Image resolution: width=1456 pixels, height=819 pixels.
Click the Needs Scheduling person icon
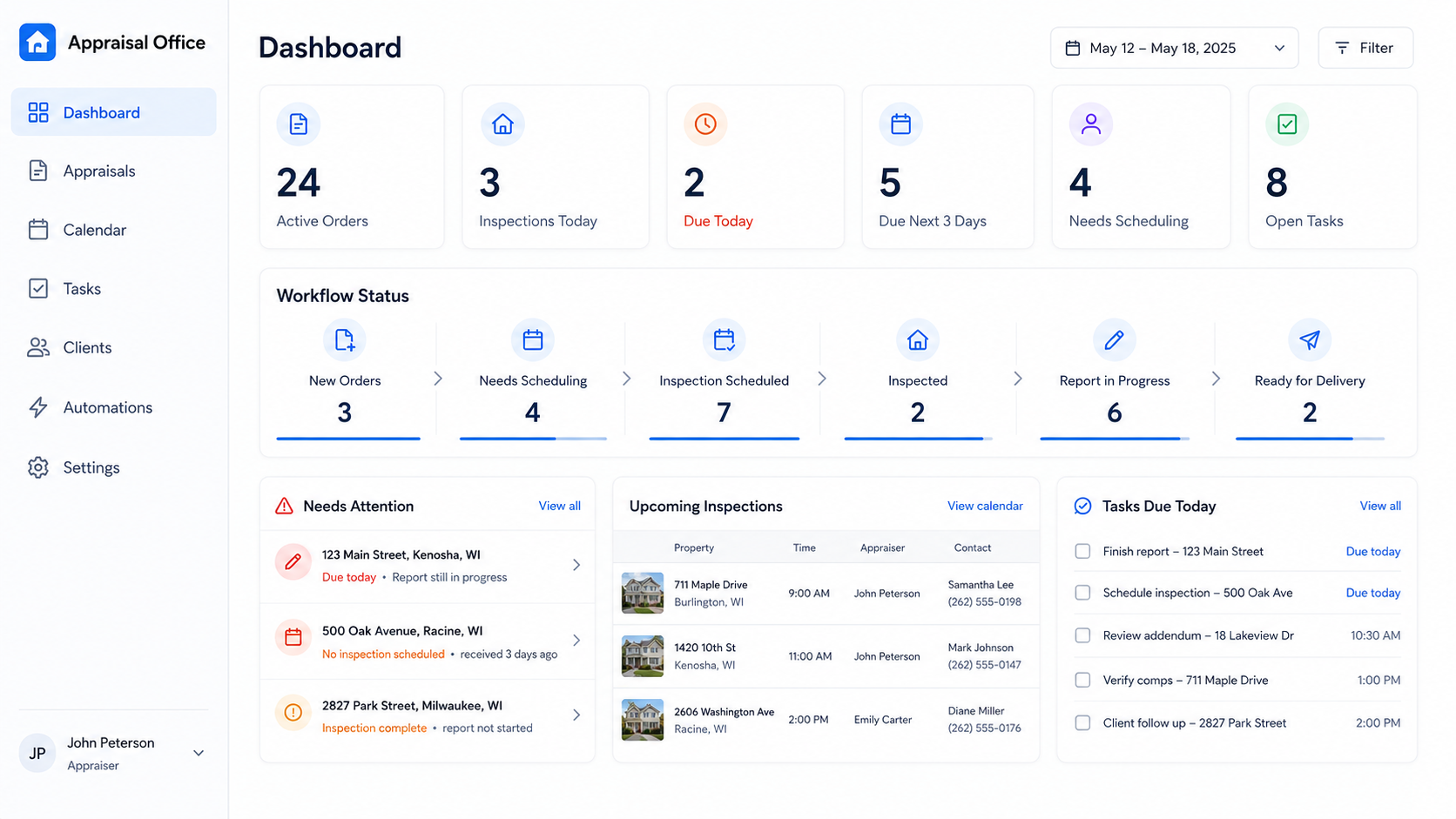(1091, 124)
